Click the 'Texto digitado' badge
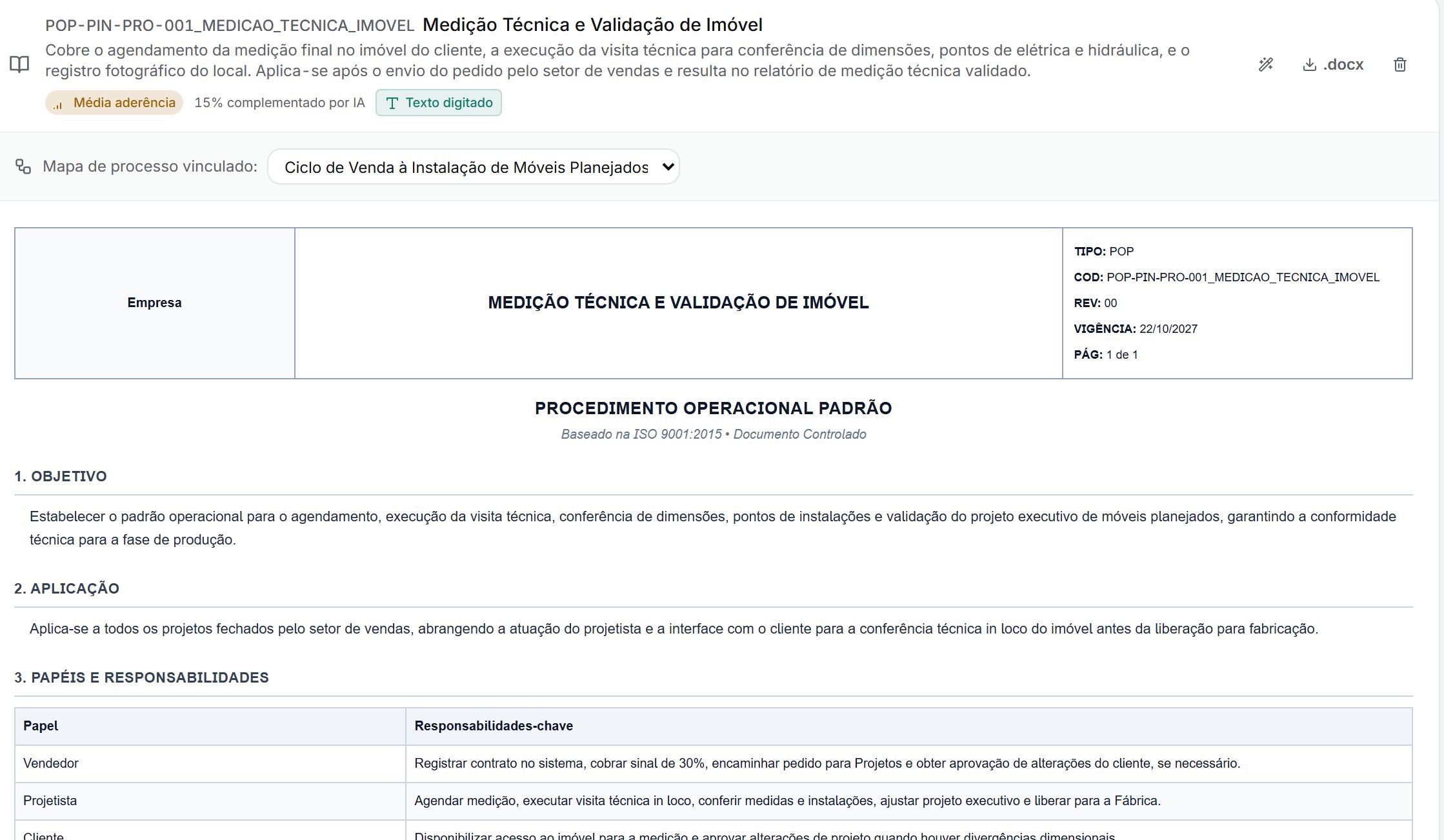 [439, 103]
